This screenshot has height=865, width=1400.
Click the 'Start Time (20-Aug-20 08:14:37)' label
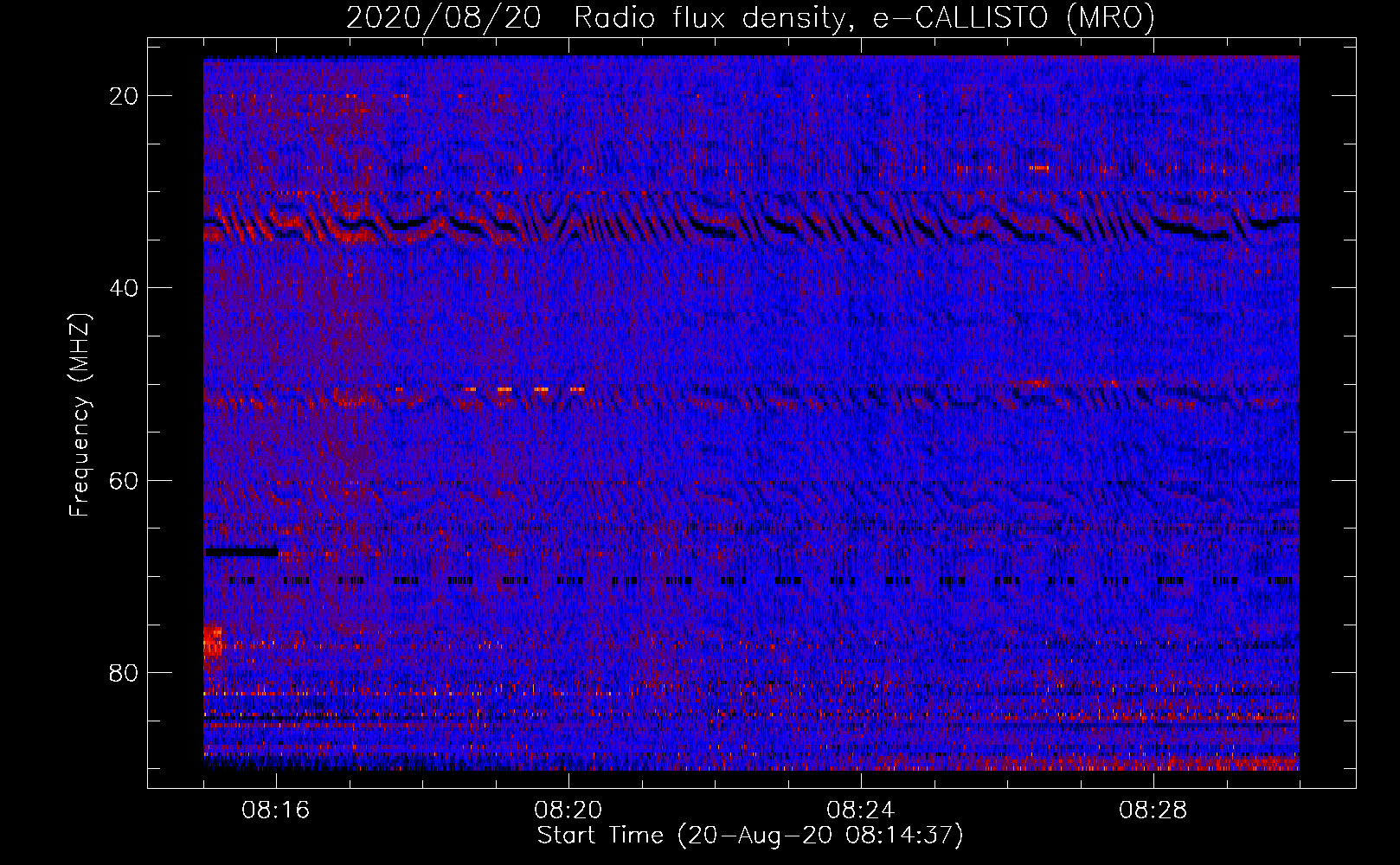pos(750,836)
